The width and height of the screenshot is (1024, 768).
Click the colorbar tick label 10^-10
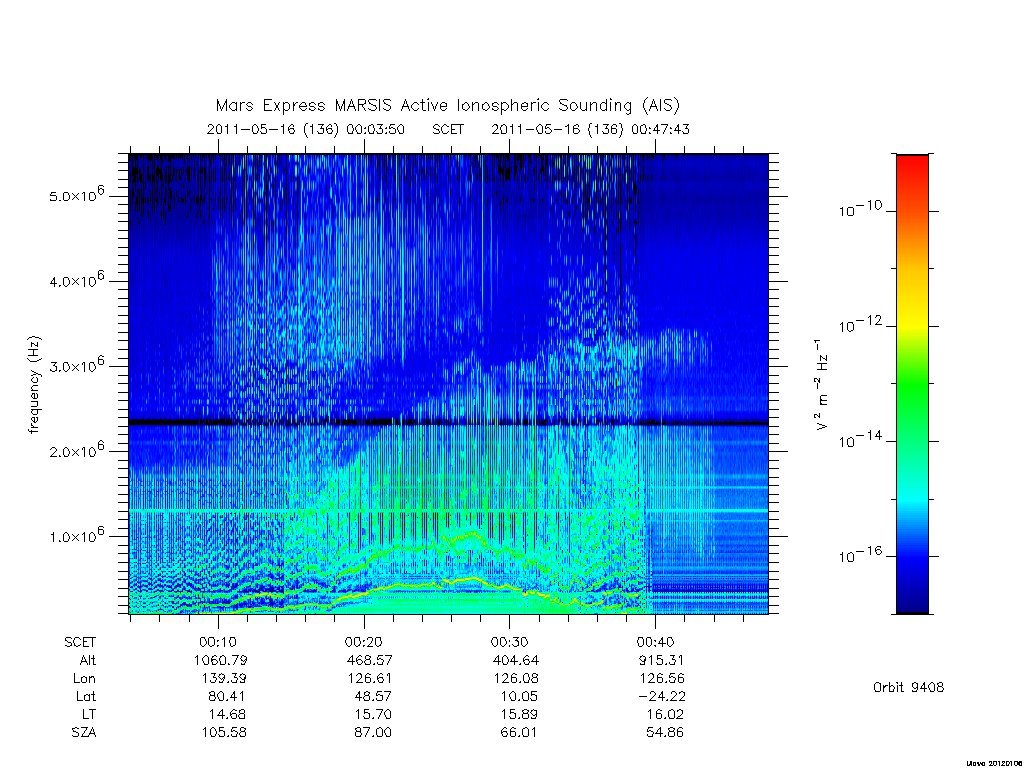point(860,209)
